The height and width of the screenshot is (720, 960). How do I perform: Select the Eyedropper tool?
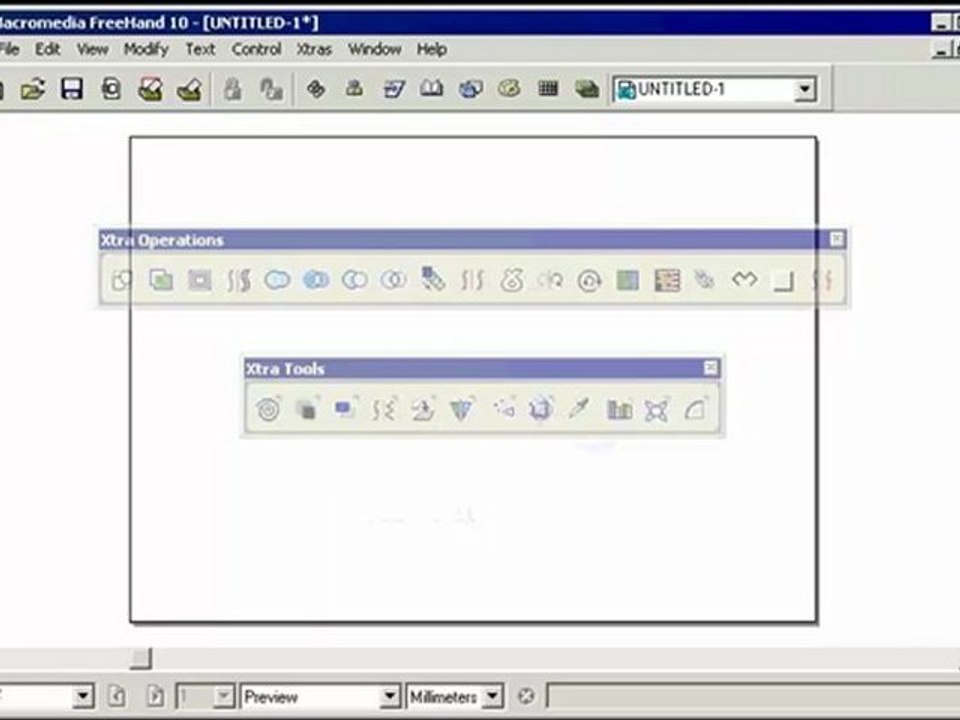coord(579,409)
